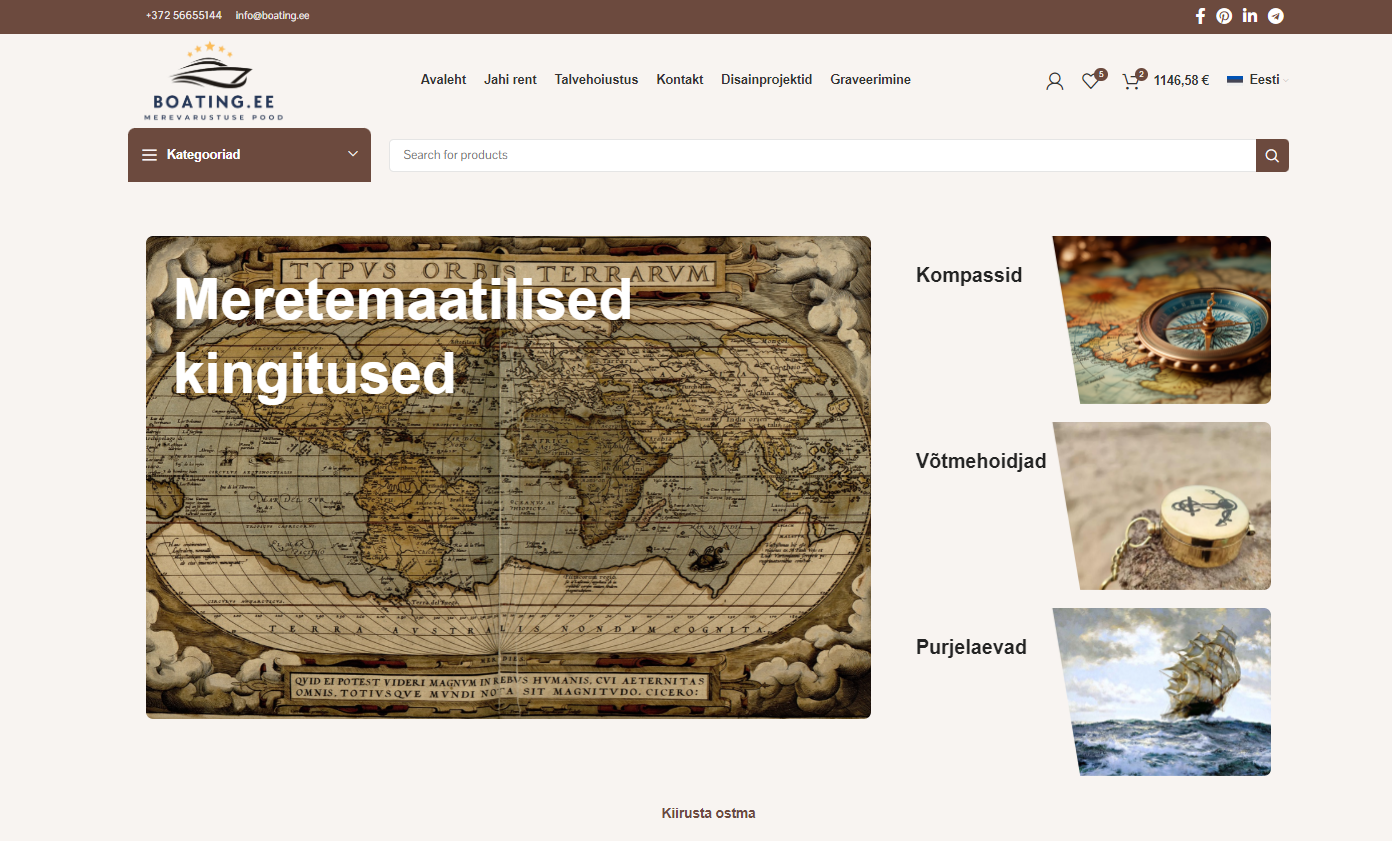Click the Estonian flag icon

[x=1235, y=80]
